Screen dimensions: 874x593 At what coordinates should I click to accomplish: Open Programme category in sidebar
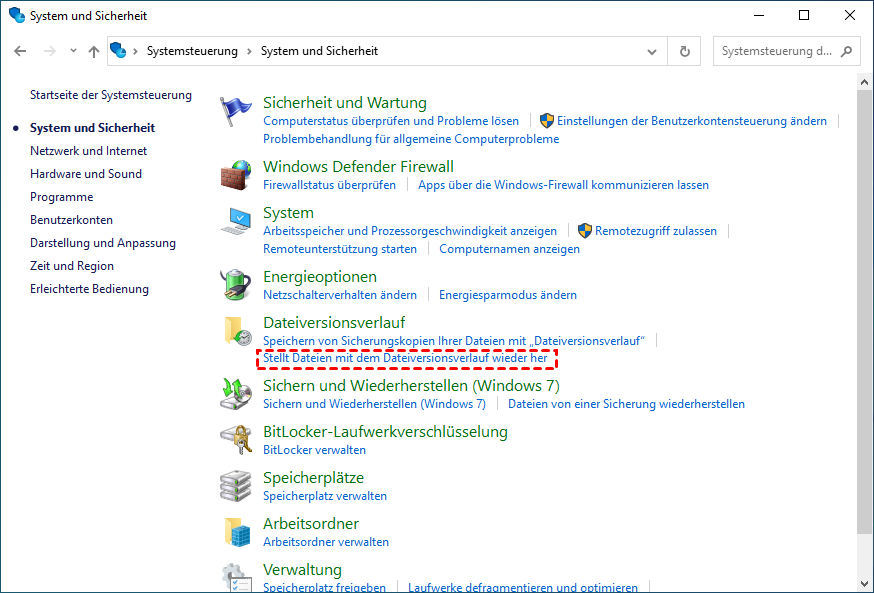pyautogui.click(x=61, y=197)
